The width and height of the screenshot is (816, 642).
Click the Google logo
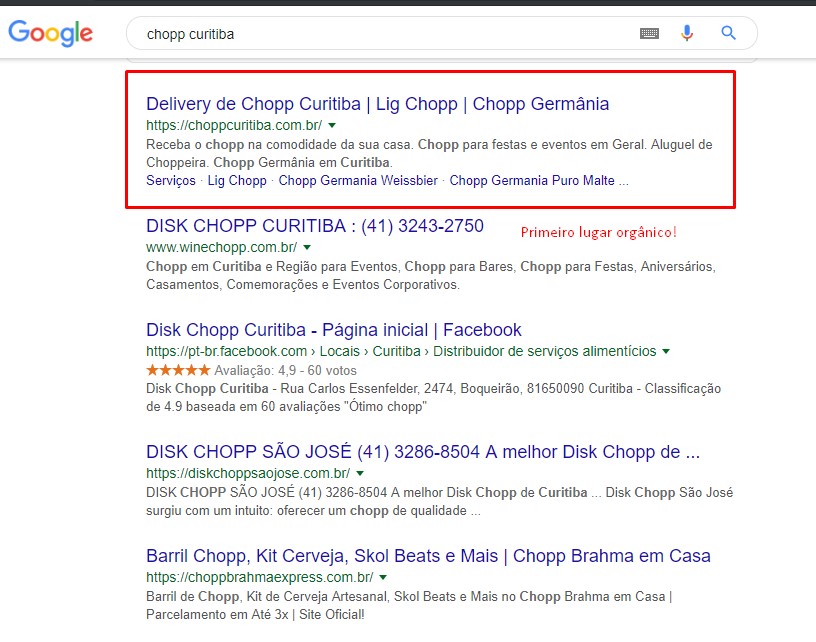coord(50,33)
